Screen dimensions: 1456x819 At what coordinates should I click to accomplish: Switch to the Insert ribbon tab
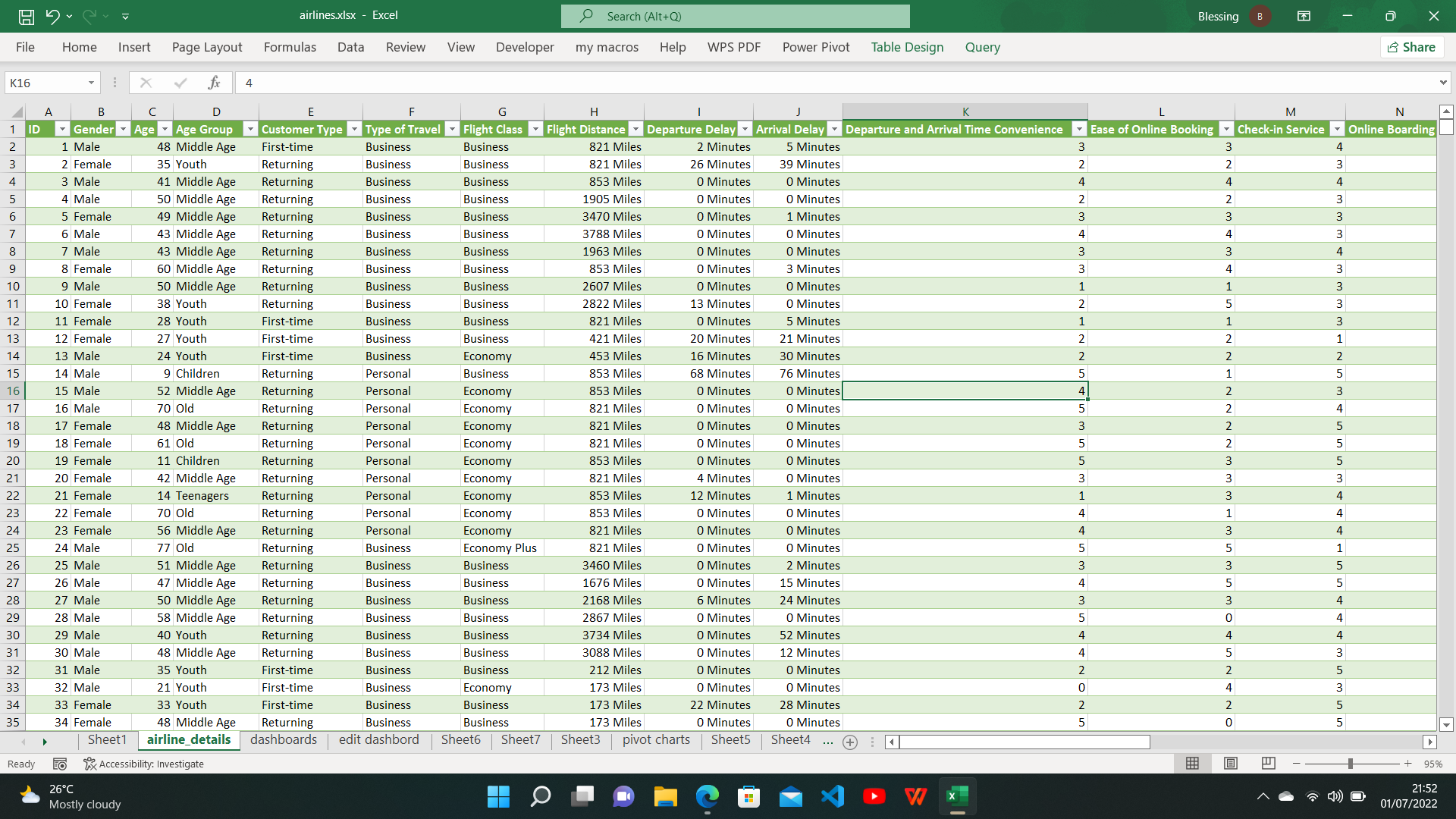tap(134, 47)
